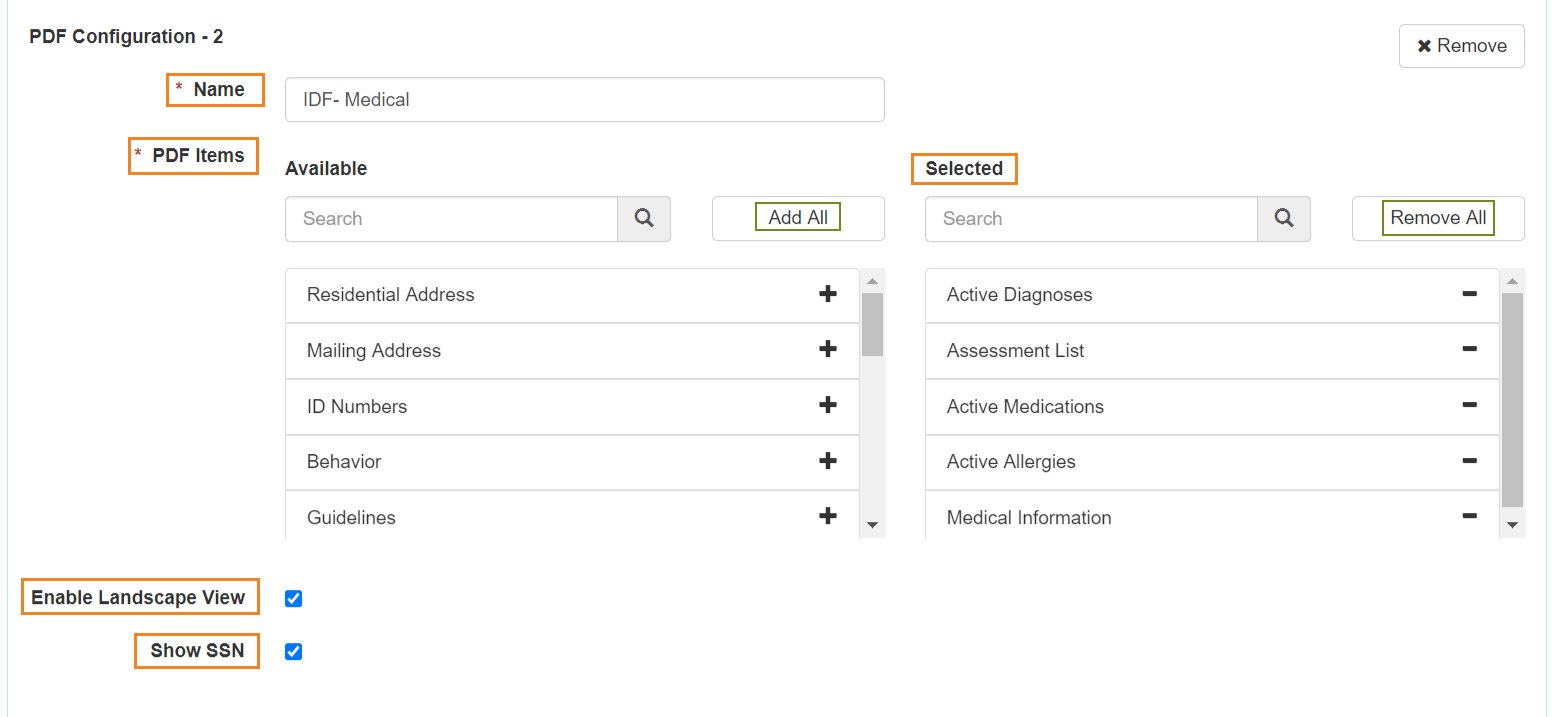Screen dimensions: 1554x717
Task: Click the Add All button
Action: pyautogui.click(x=798, y=218)
